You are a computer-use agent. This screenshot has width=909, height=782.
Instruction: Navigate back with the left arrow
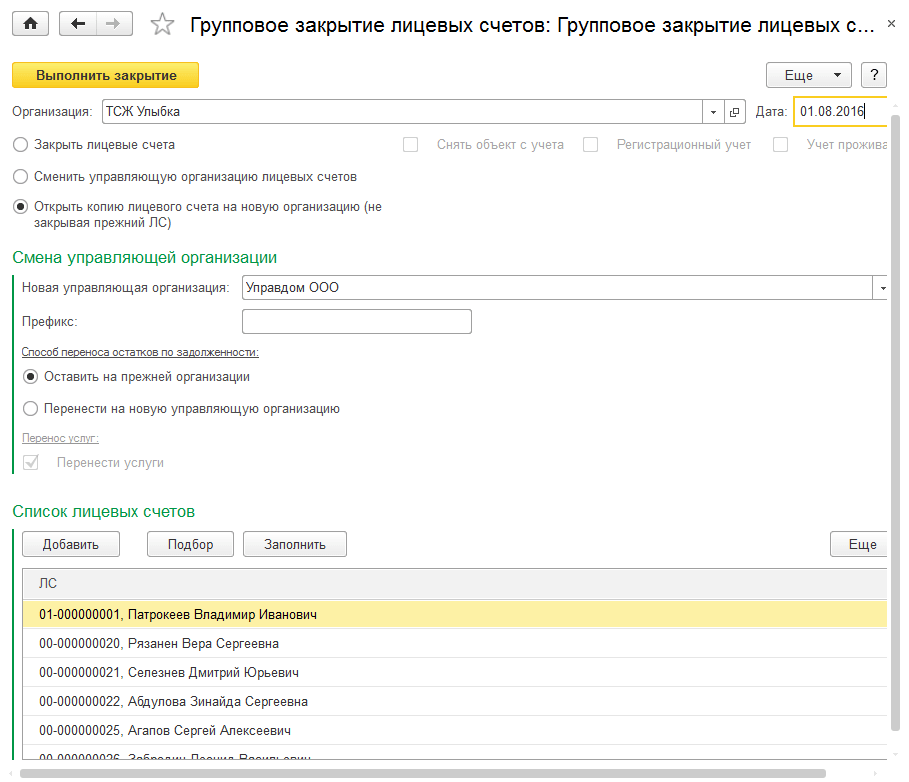point(78,24)
